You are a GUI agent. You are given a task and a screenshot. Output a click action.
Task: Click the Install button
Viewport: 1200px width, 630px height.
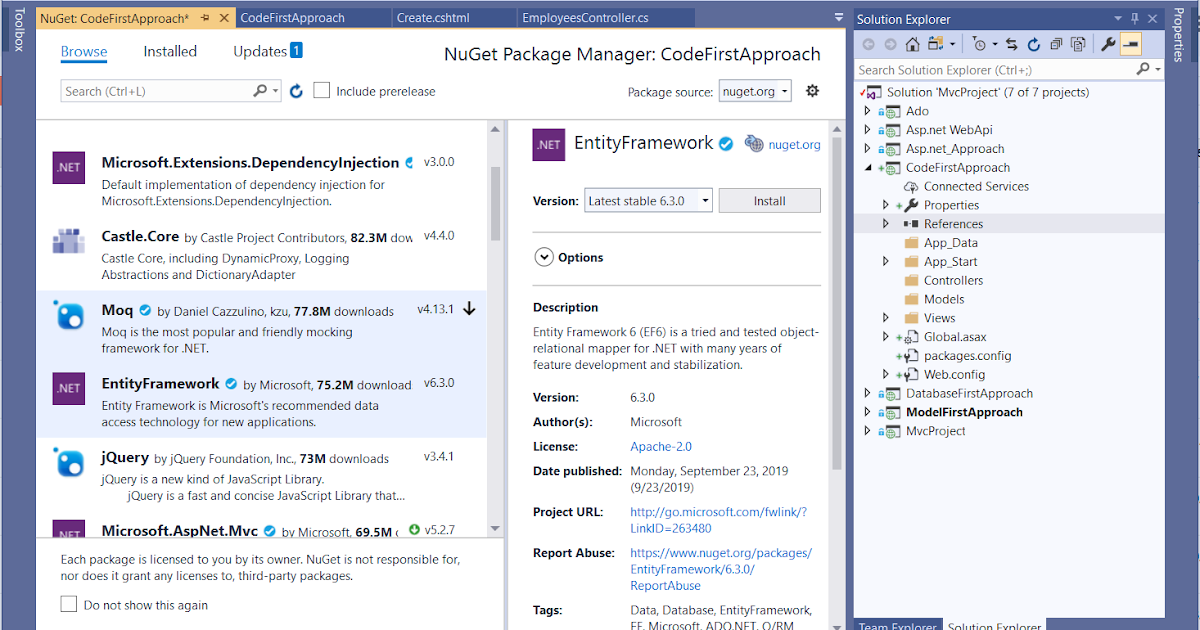(769, 201)
